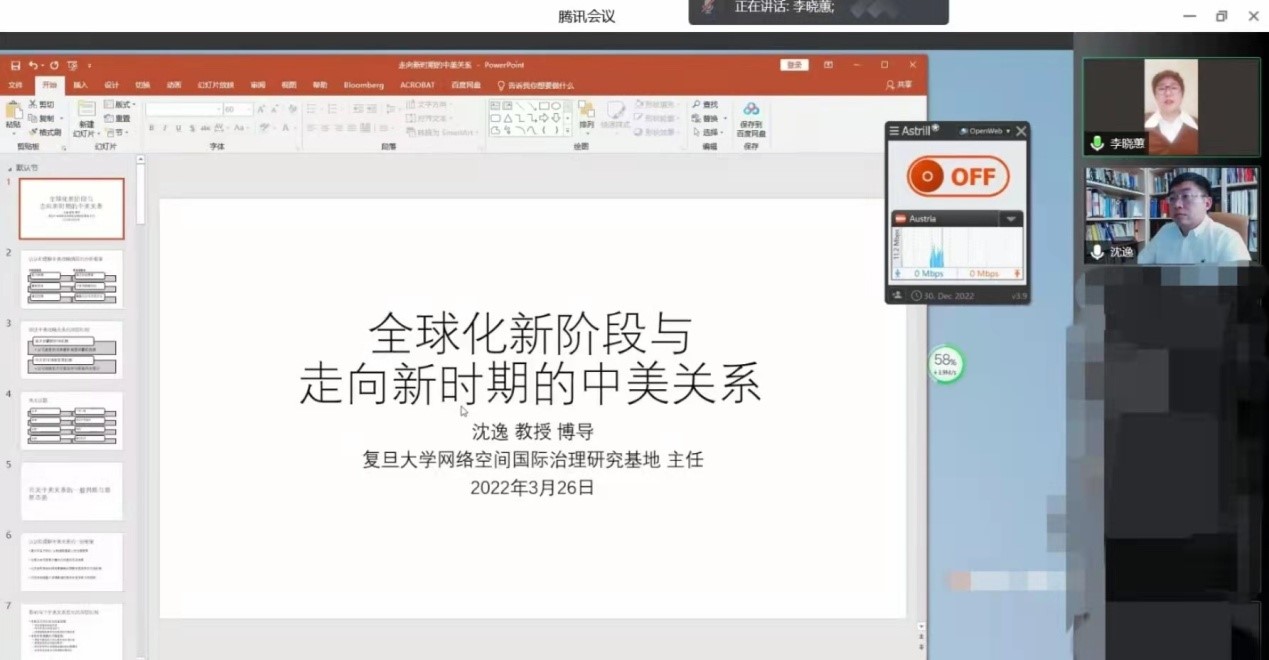The height and width of the screenshot is (660, 1269).
Task: Click the Share (共享) button
Action: pyautogui.click(x=899, y=85)
